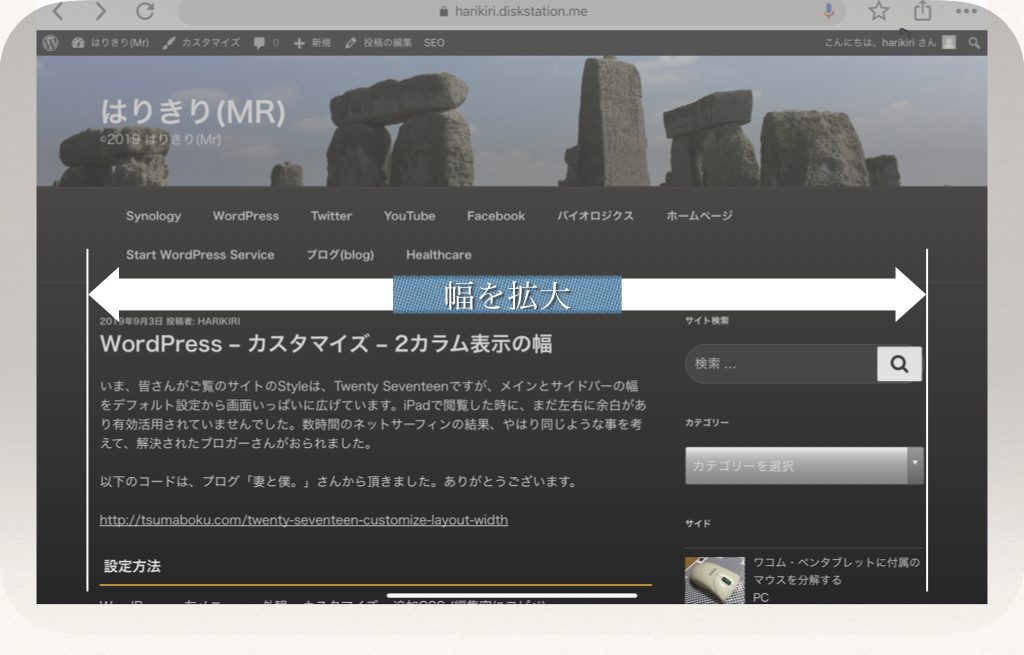Open the WordPress menu item

(x=246, y=216)
